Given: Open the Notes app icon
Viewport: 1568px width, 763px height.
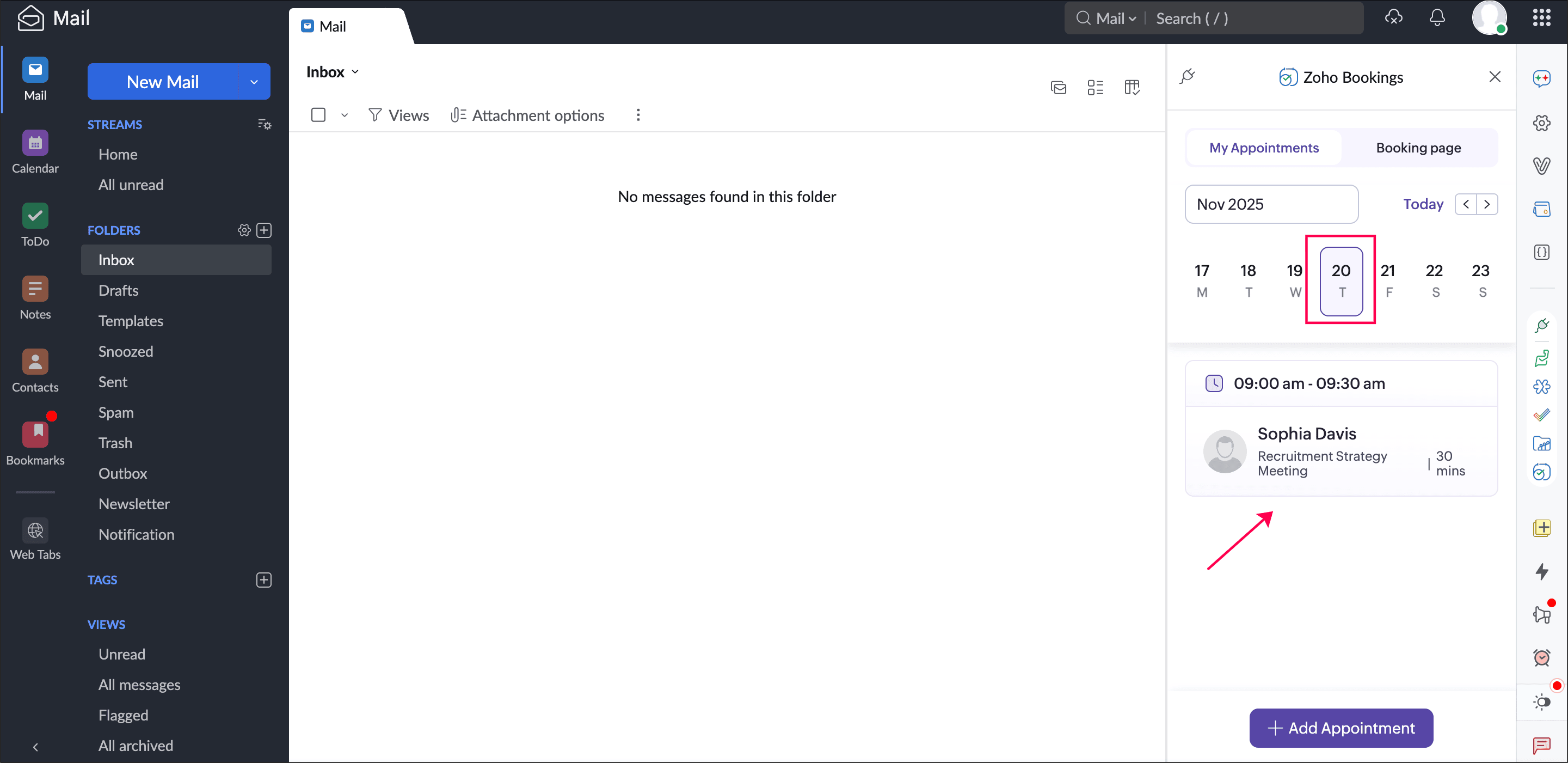Looking at the screenshot, I should [35, 289].
